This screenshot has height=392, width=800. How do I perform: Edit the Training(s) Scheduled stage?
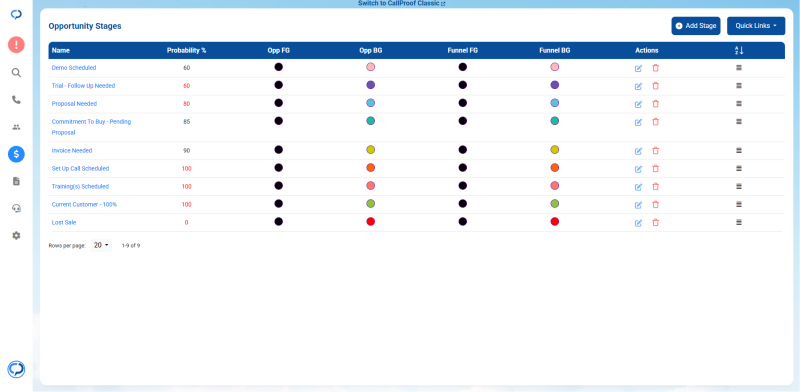[x=638, y=187]
